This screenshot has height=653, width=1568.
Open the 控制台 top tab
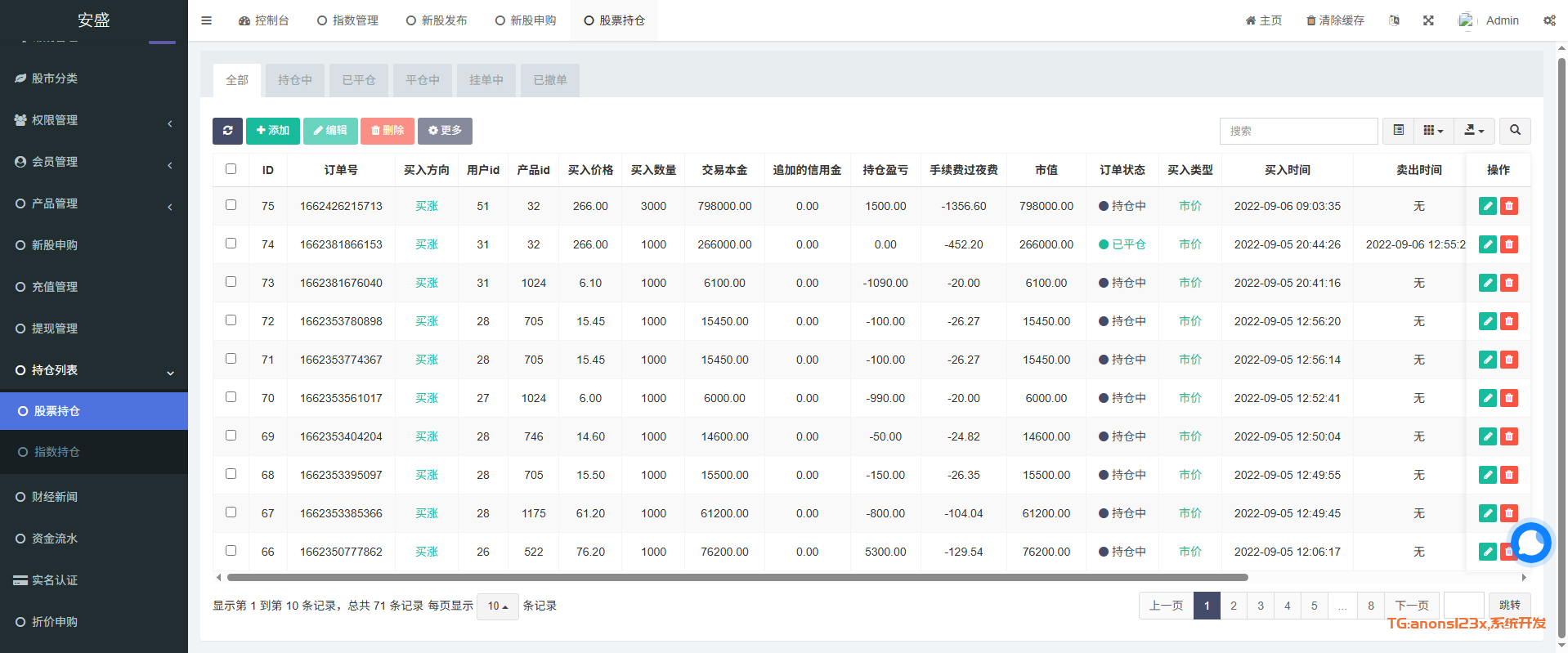click(263, 20)
